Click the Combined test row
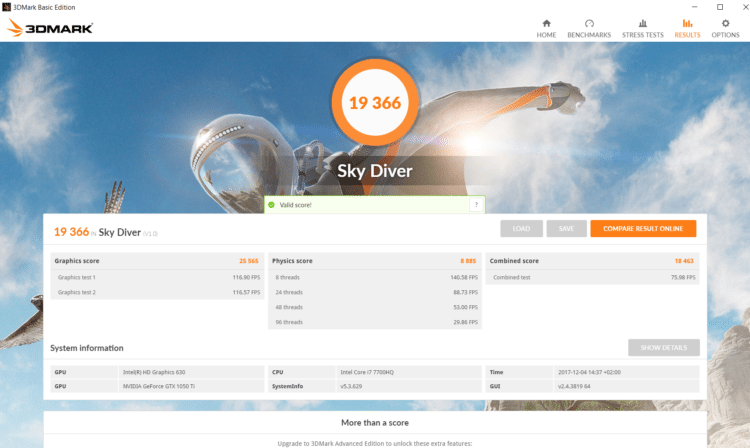The image size is (750, 448). [x=593, y=277]
